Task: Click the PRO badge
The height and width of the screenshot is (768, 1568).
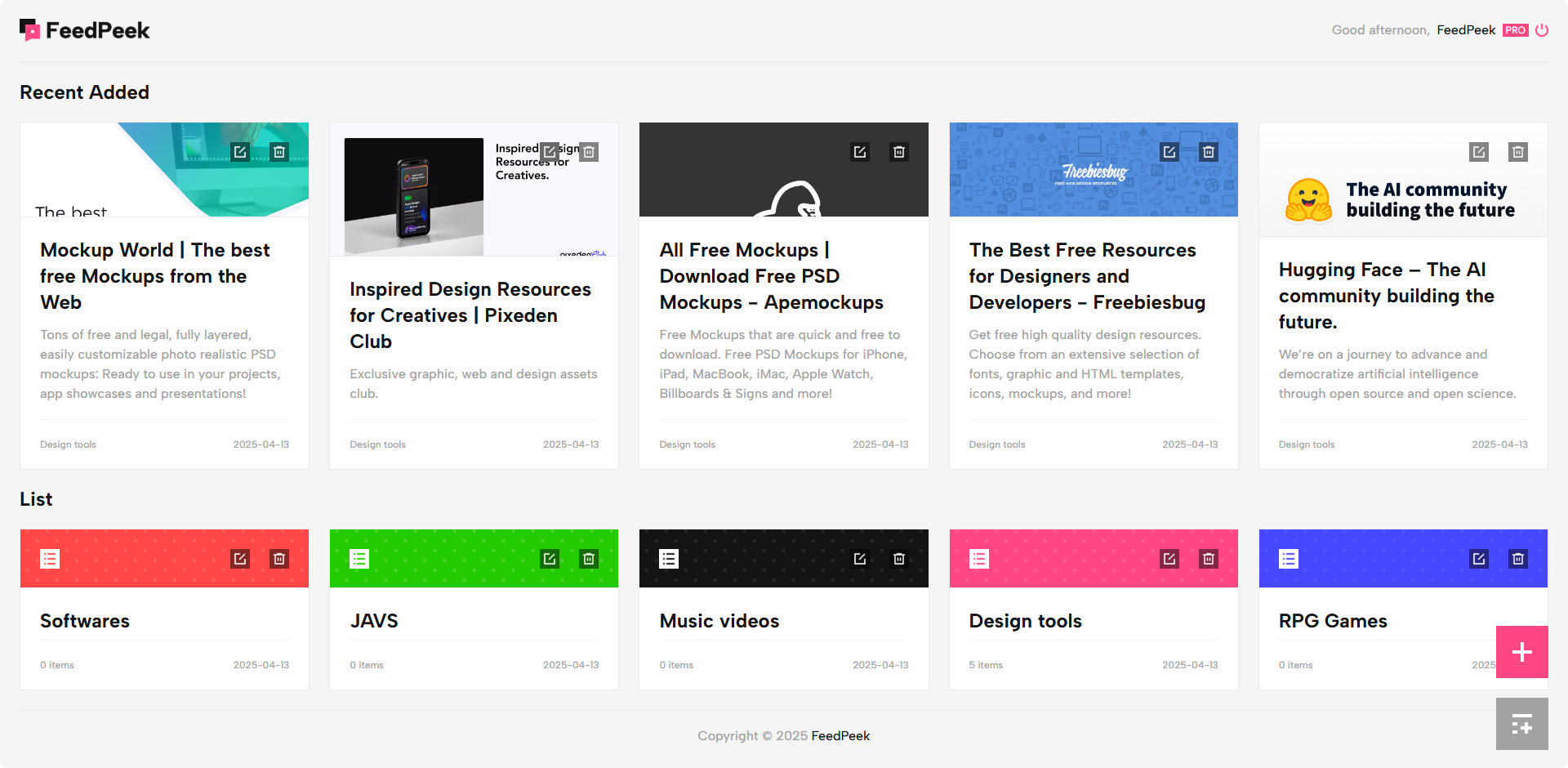Action: (1515, 29)
